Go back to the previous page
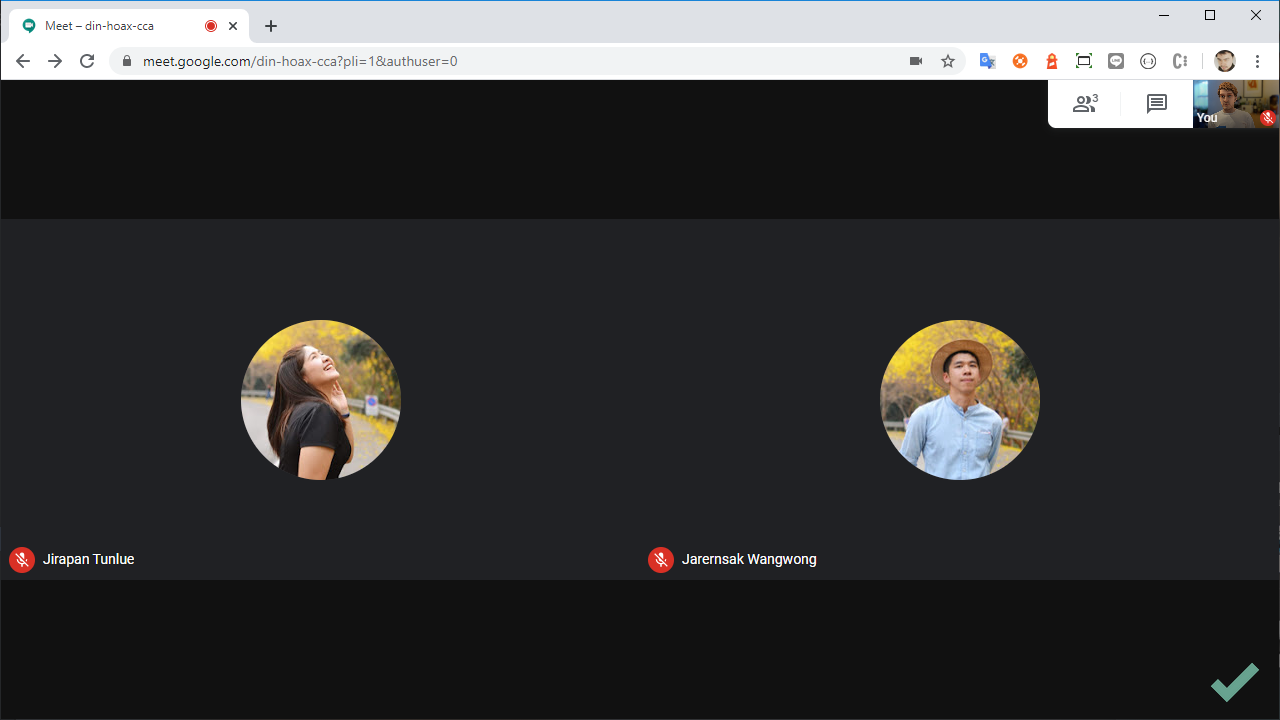 23,61
